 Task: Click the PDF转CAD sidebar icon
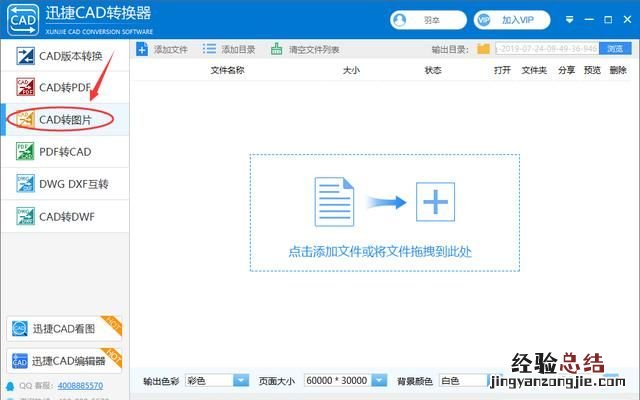click(24, 151)
